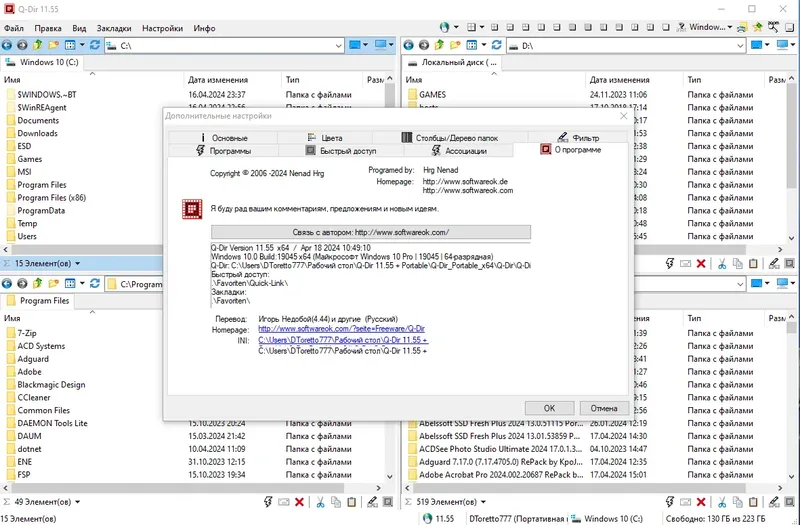Click red delete X in 519 Элемент(ов) bar

(x=701, y=502)
